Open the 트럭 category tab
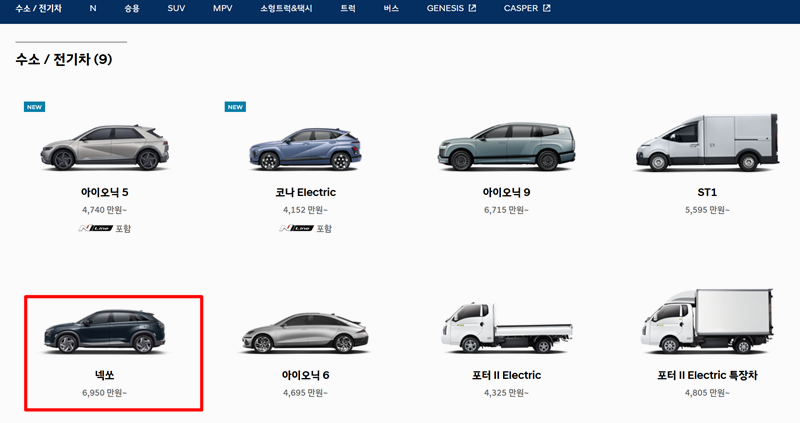This screenshot has width=800, height=423. pyautogui.click(x=348, y=8)
